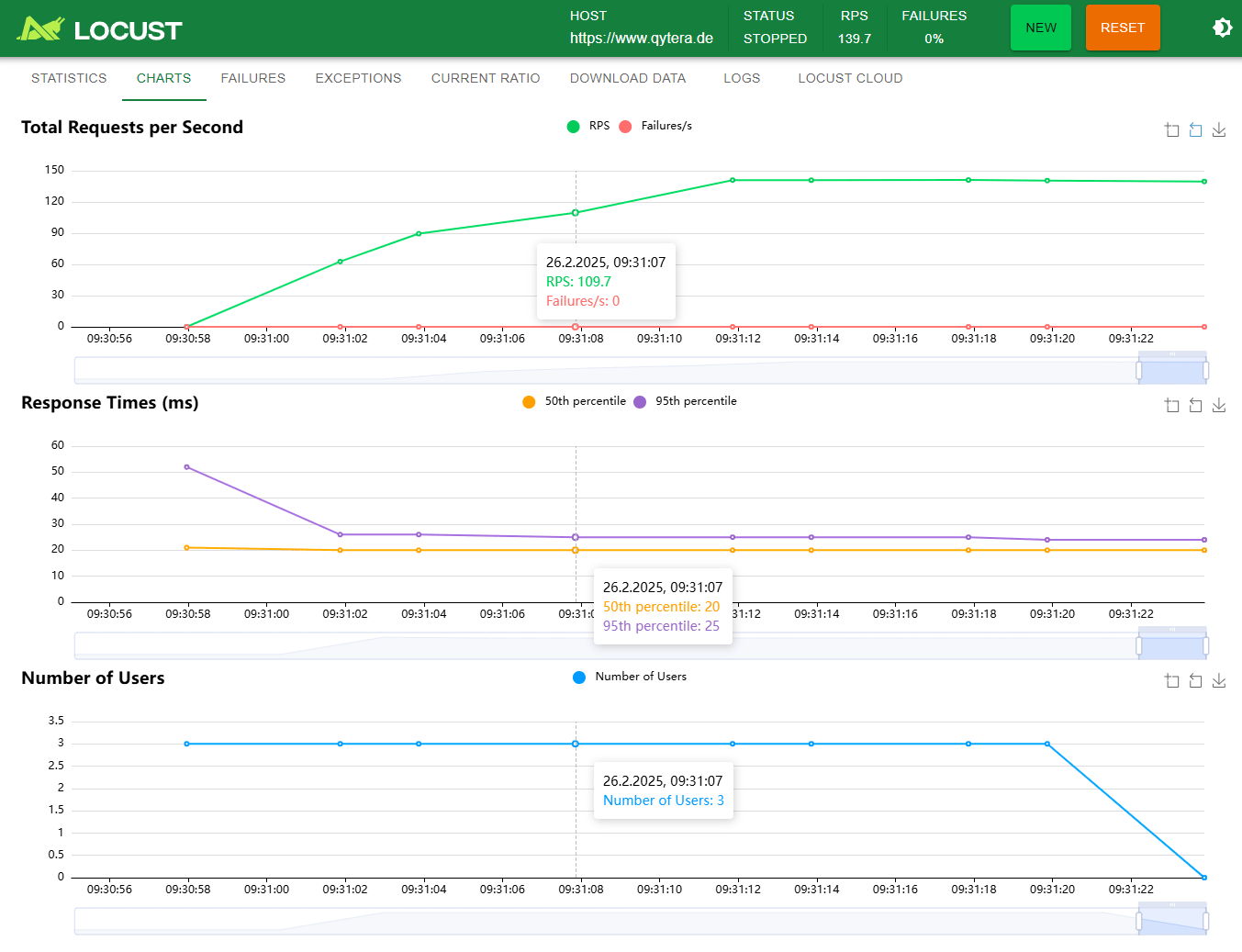Viewport: 1242px width, 952px height.
Task: Open the Download Data tab
Action: pyautogui.click(x=628, y=78)
